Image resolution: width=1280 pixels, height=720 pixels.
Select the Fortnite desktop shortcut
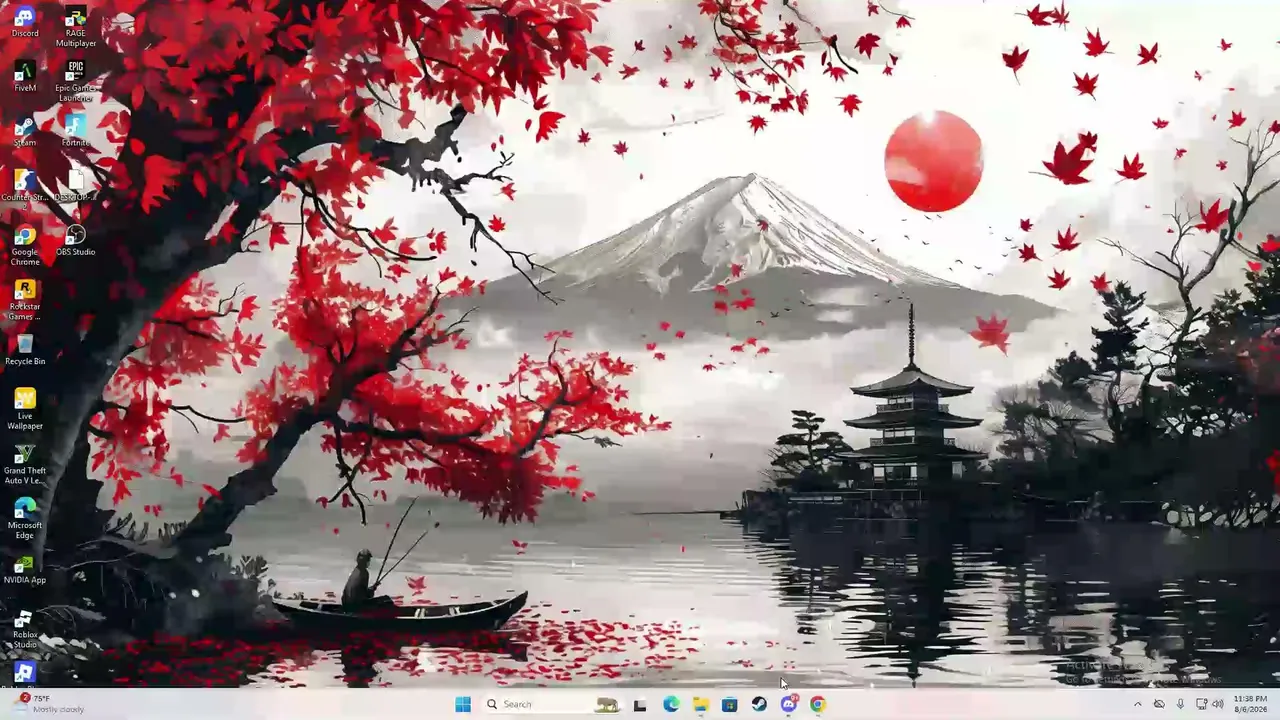point(76,131)
